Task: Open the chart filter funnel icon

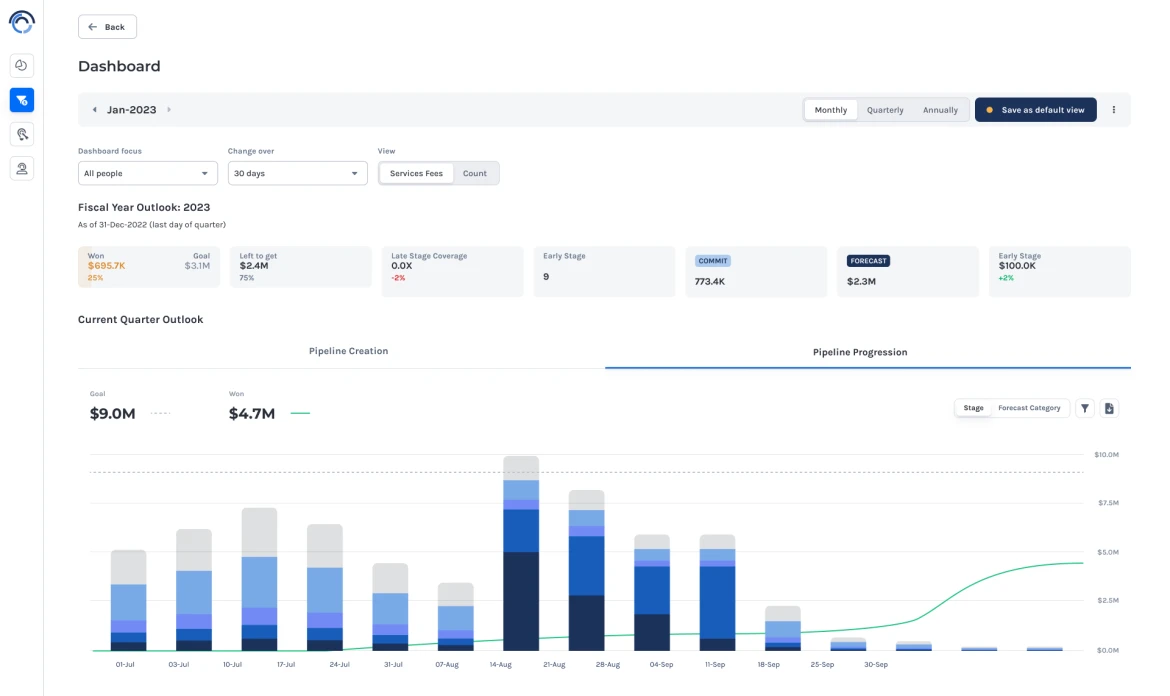Action: click(x=1085, y=408)
